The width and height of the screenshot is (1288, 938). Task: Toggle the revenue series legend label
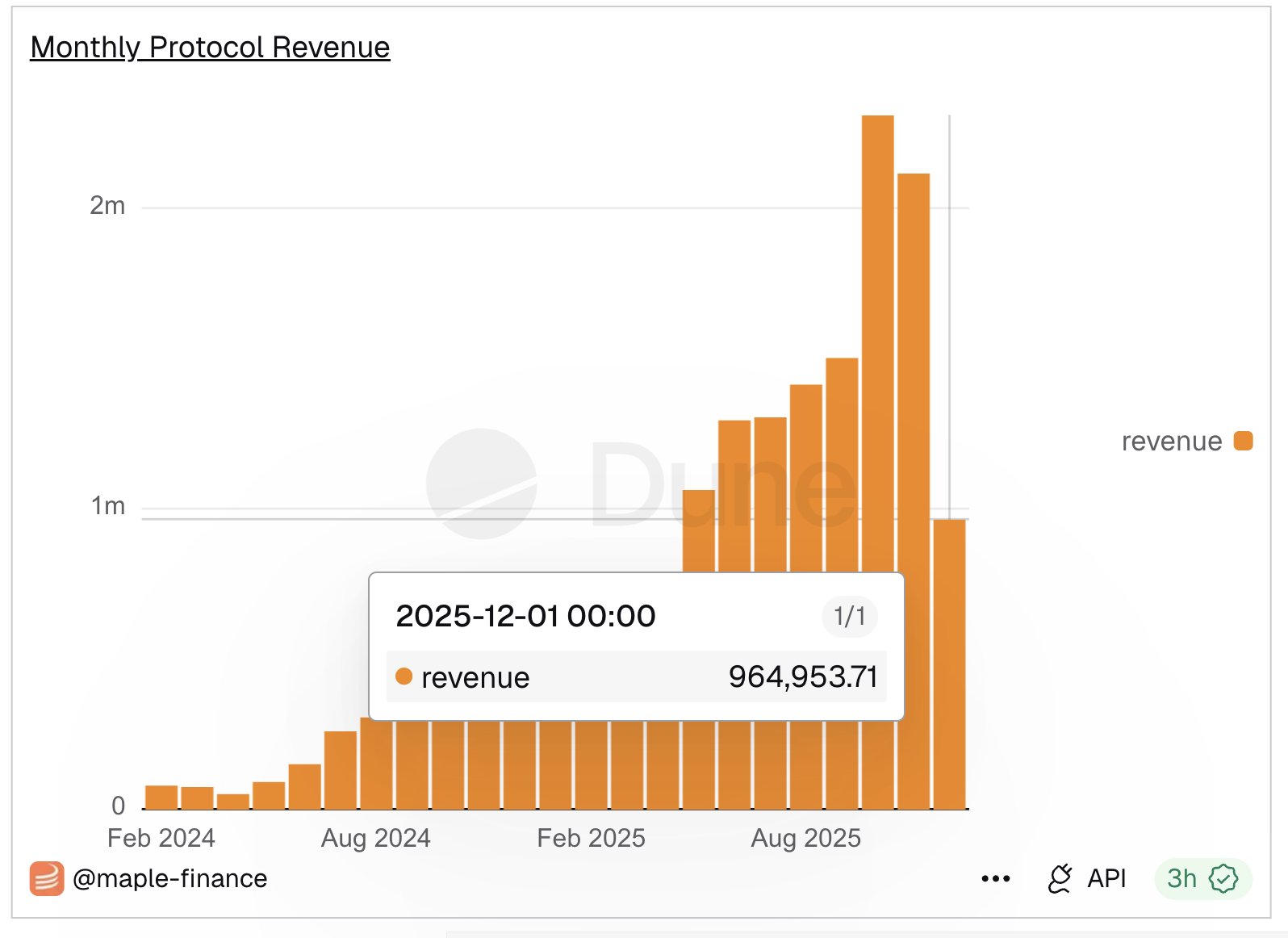[x=1172, y=442]
